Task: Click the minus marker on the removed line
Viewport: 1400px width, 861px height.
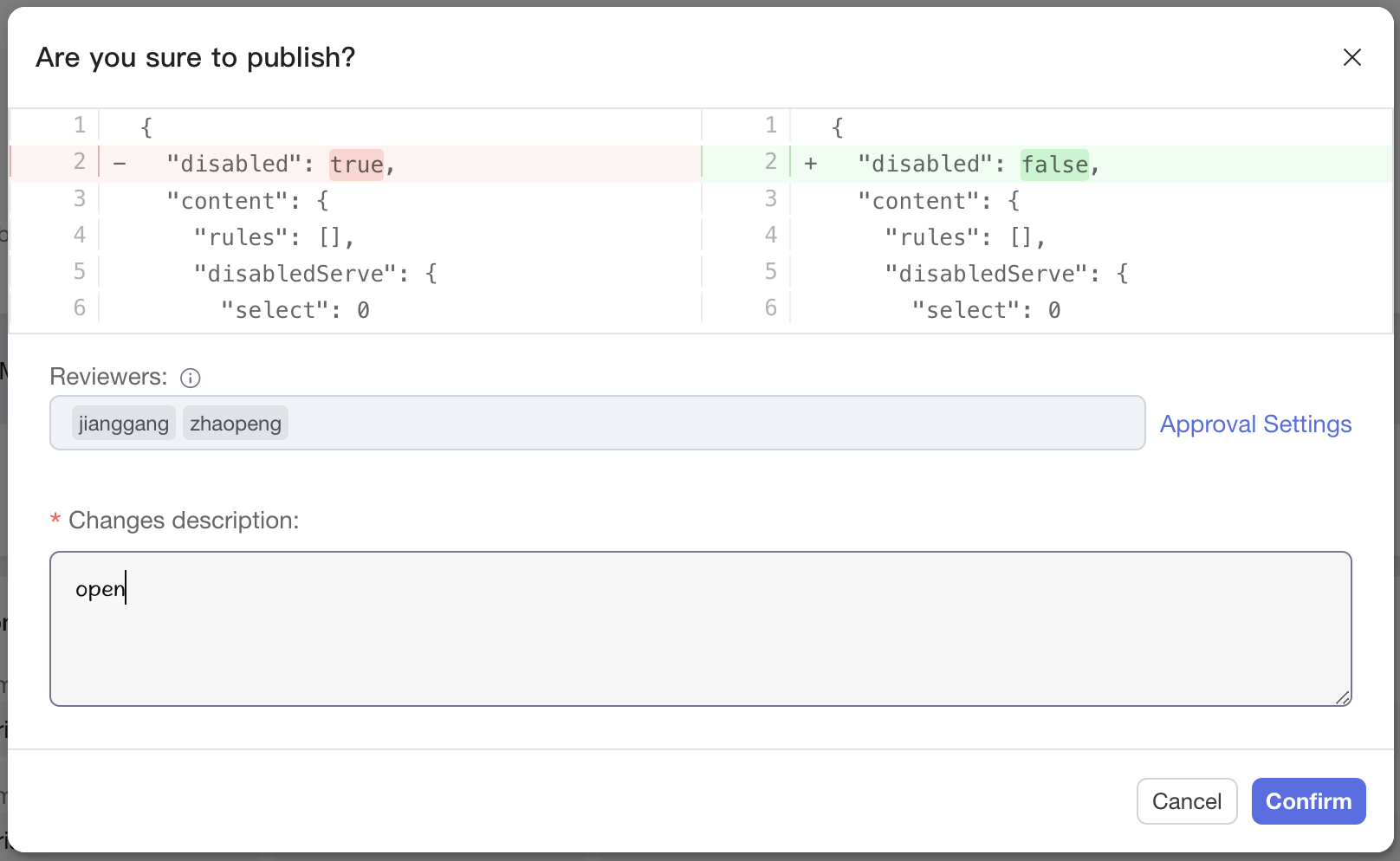Action: point(120,164)
